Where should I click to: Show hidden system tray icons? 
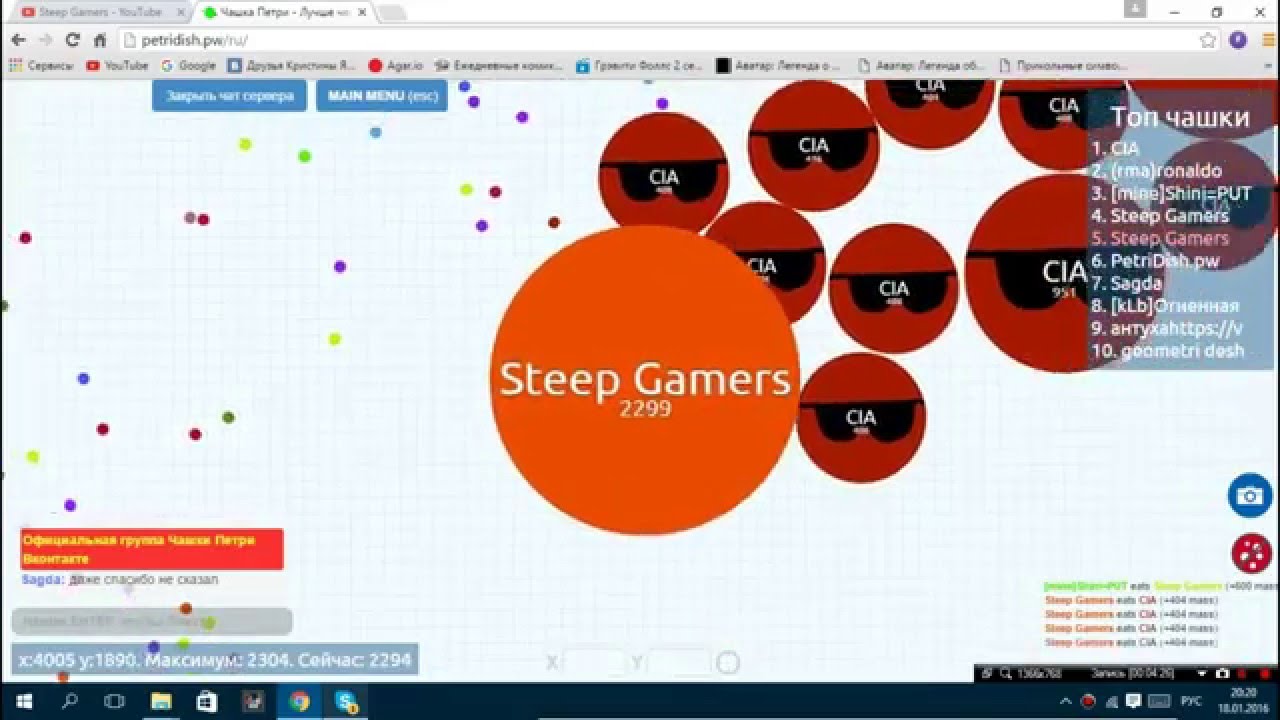tap(1065, 702)
